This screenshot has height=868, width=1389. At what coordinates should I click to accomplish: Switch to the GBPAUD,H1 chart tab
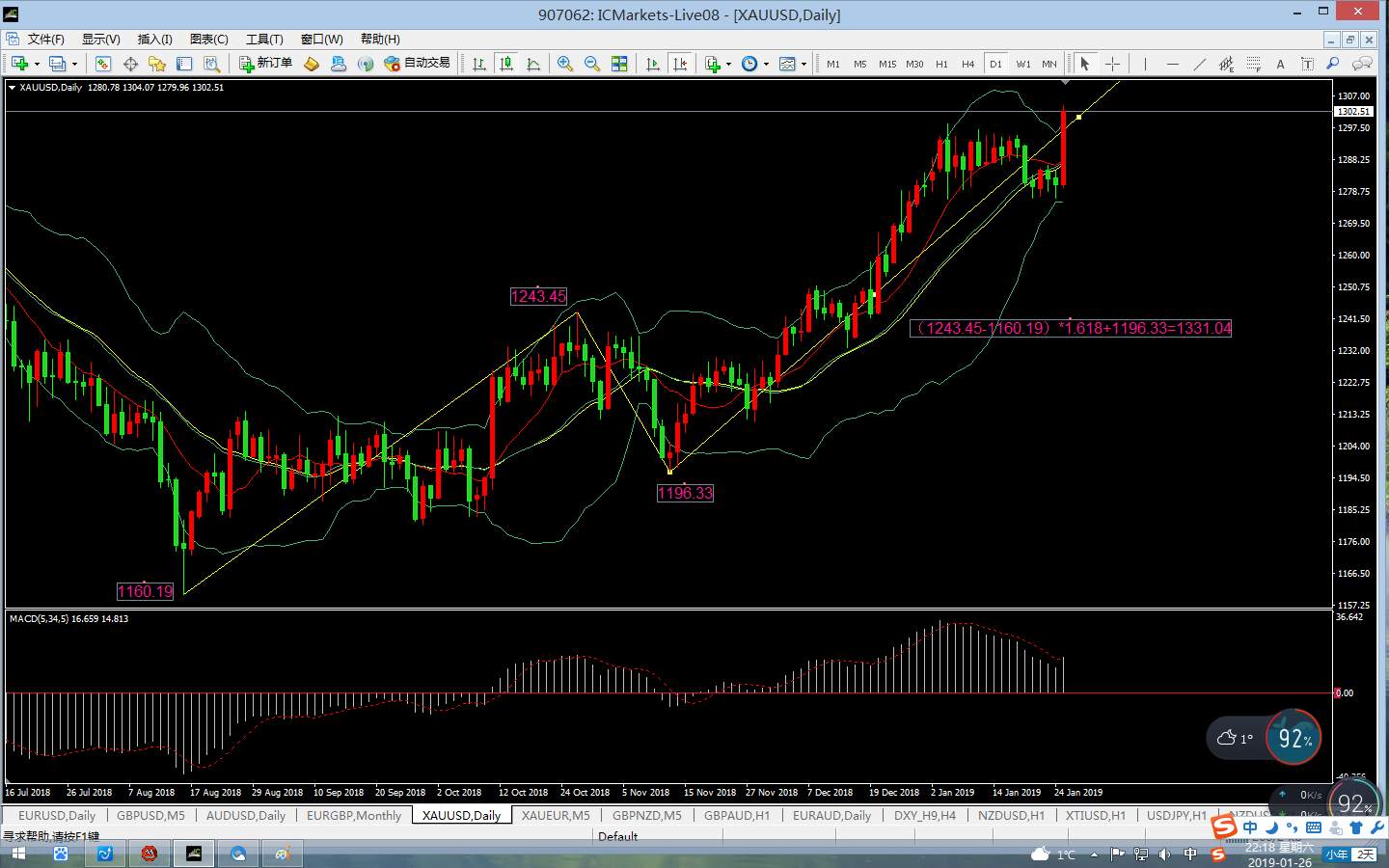point(737,815)
